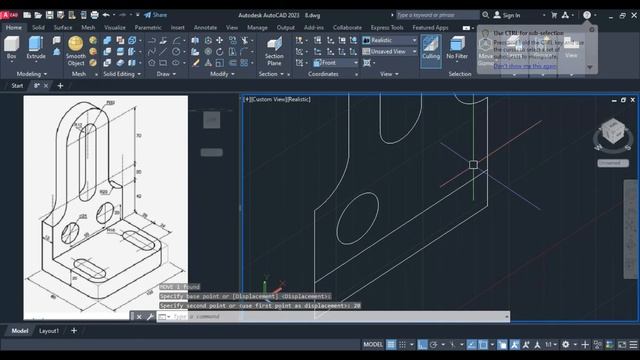Click the Rotate tool in Modify panel
Screen dimensions: 640x360
[220, 51]
